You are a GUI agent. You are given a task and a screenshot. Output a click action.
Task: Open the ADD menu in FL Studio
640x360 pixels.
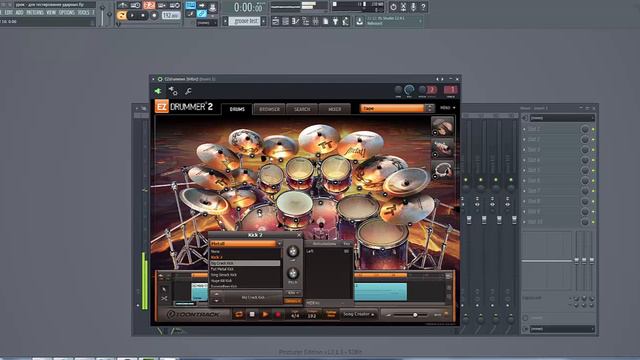[x=19, y=13]
